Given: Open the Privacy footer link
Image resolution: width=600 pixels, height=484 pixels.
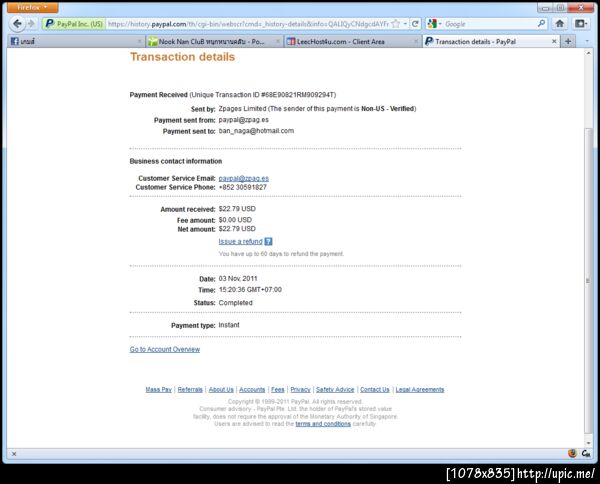Looking at the screenshot, I should [x=300, y=389].
